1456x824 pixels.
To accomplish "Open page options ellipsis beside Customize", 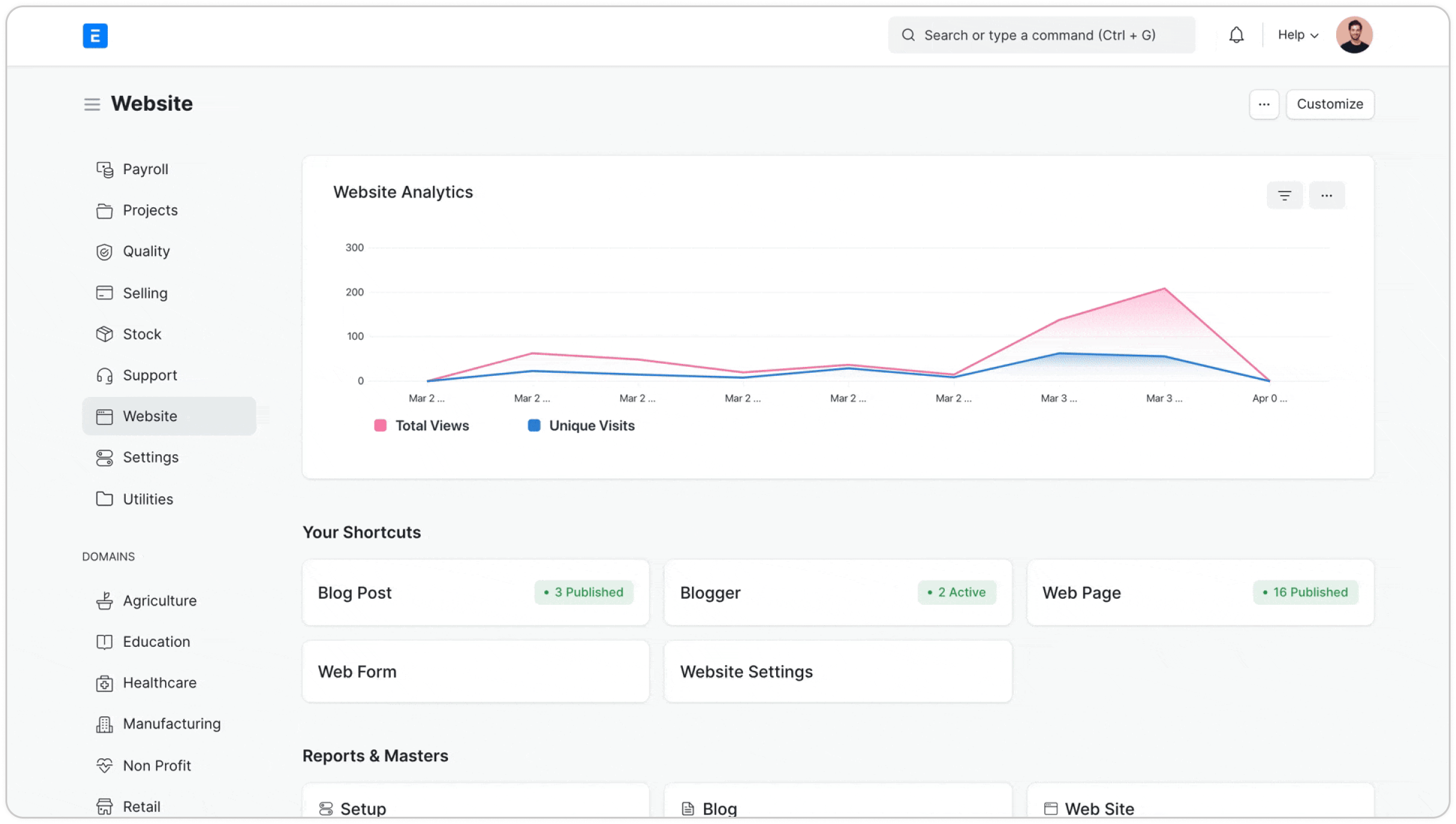I will (1264, 104).
